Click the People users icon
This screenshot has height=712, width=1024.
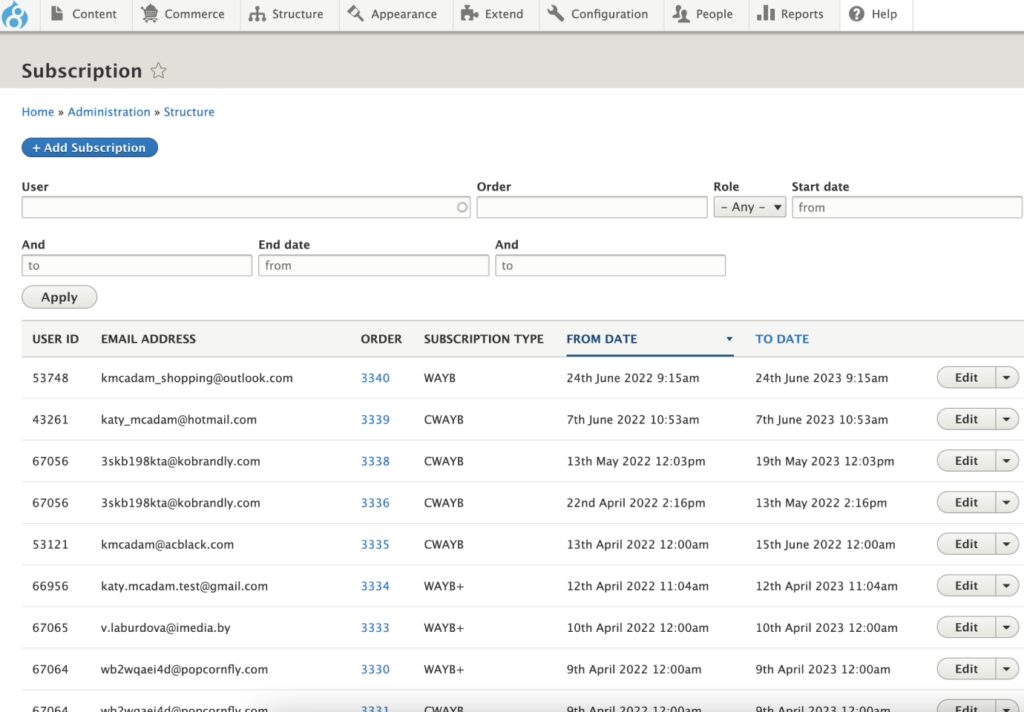[x=680, y=14]
